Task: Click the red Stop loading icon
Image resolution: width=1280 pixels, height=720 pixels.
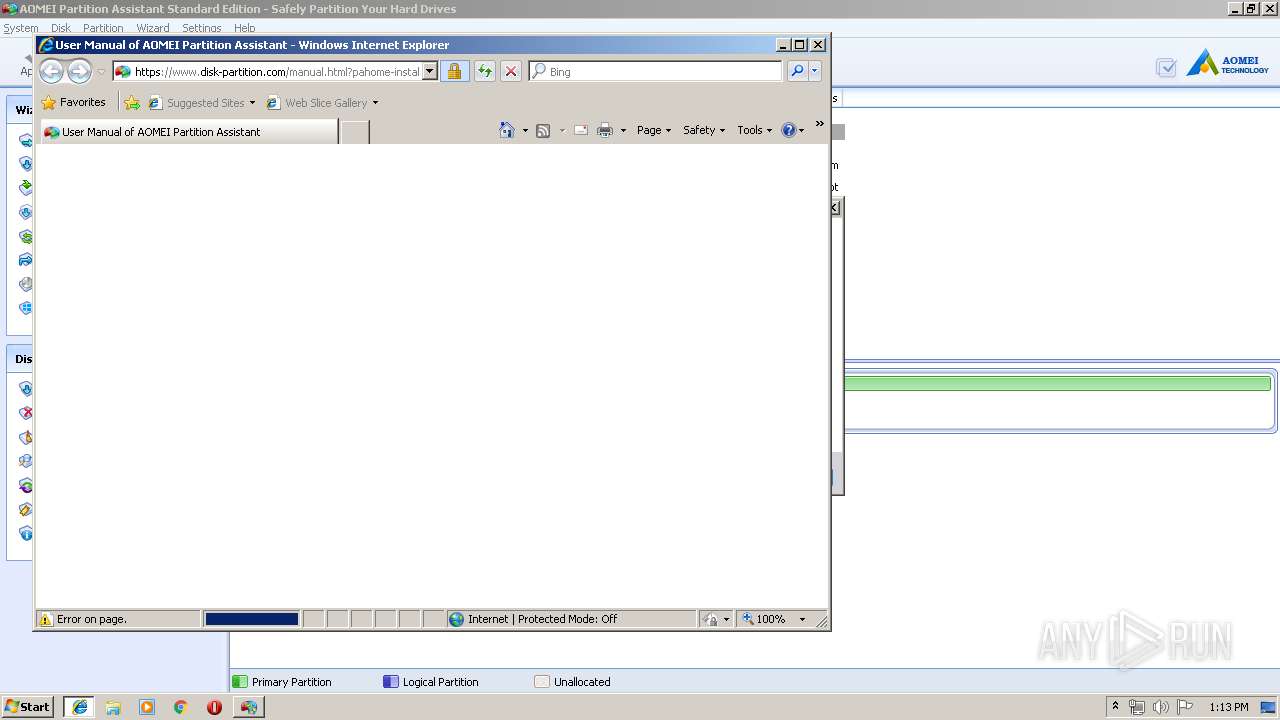Action: pyautogui.click(x=511, y=72)
